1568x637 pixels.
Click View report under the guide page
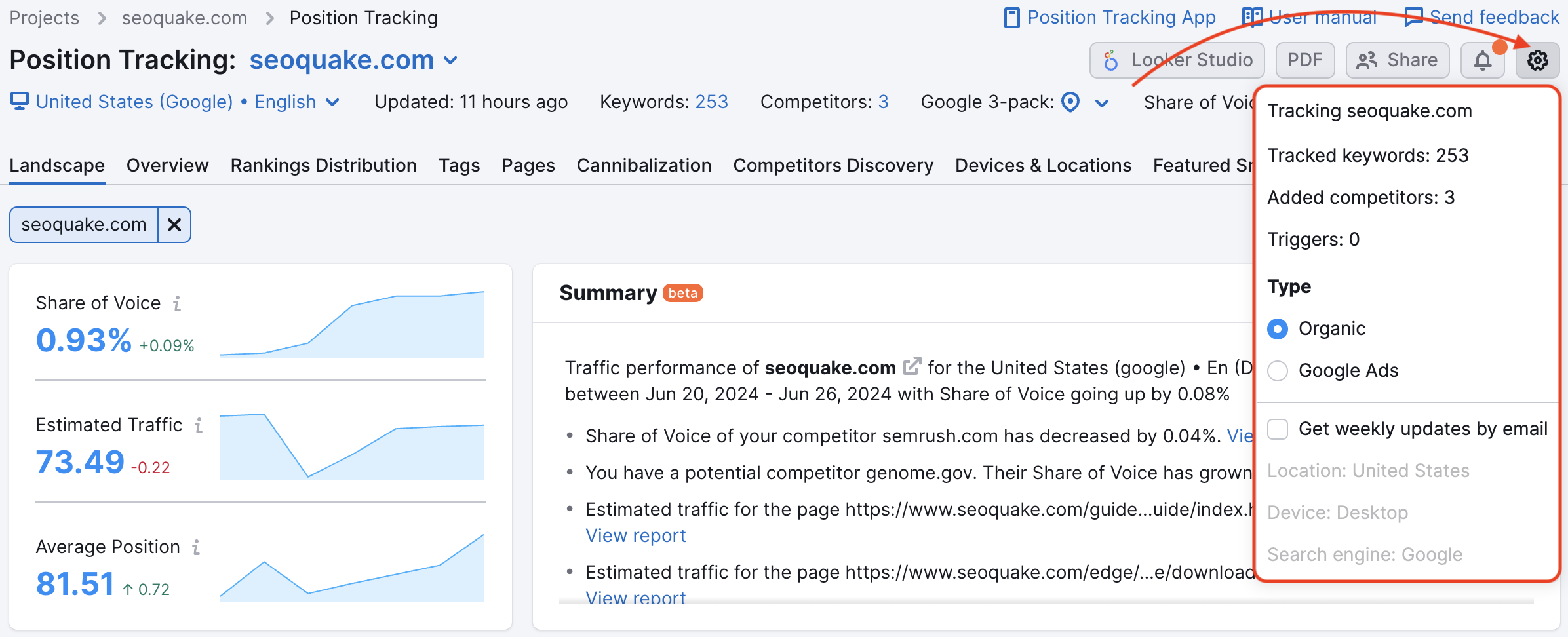pos(636,535)
